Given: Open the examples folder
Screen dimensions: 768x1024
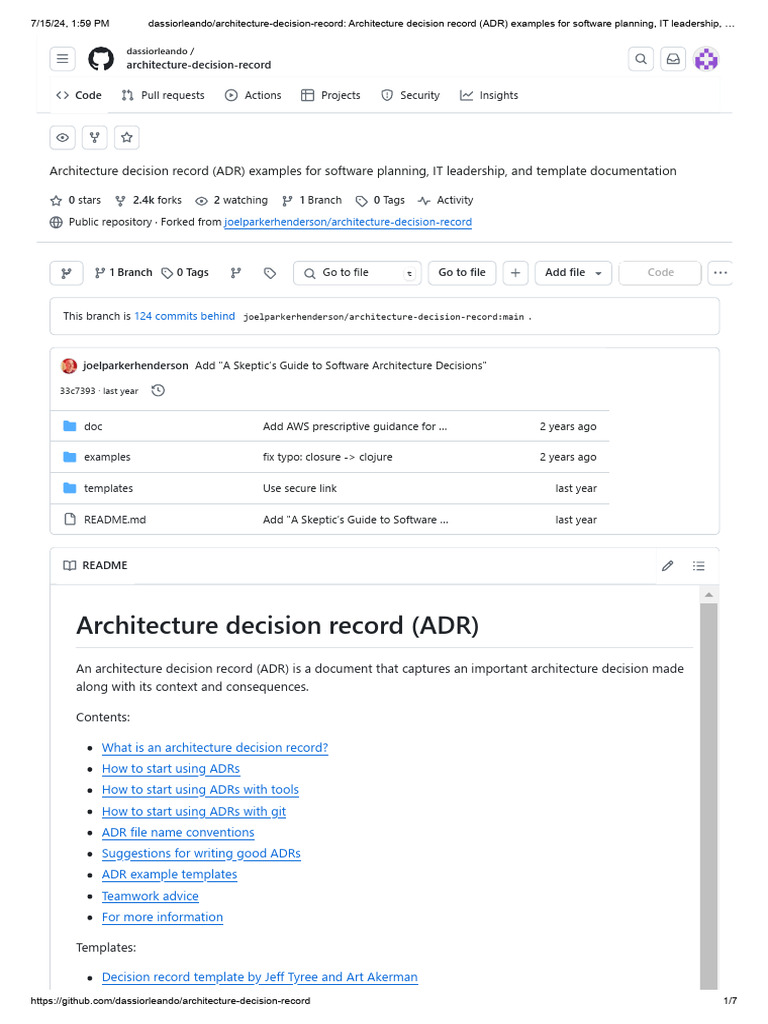Looking at the screenshot, I should [x=107, y=457].
